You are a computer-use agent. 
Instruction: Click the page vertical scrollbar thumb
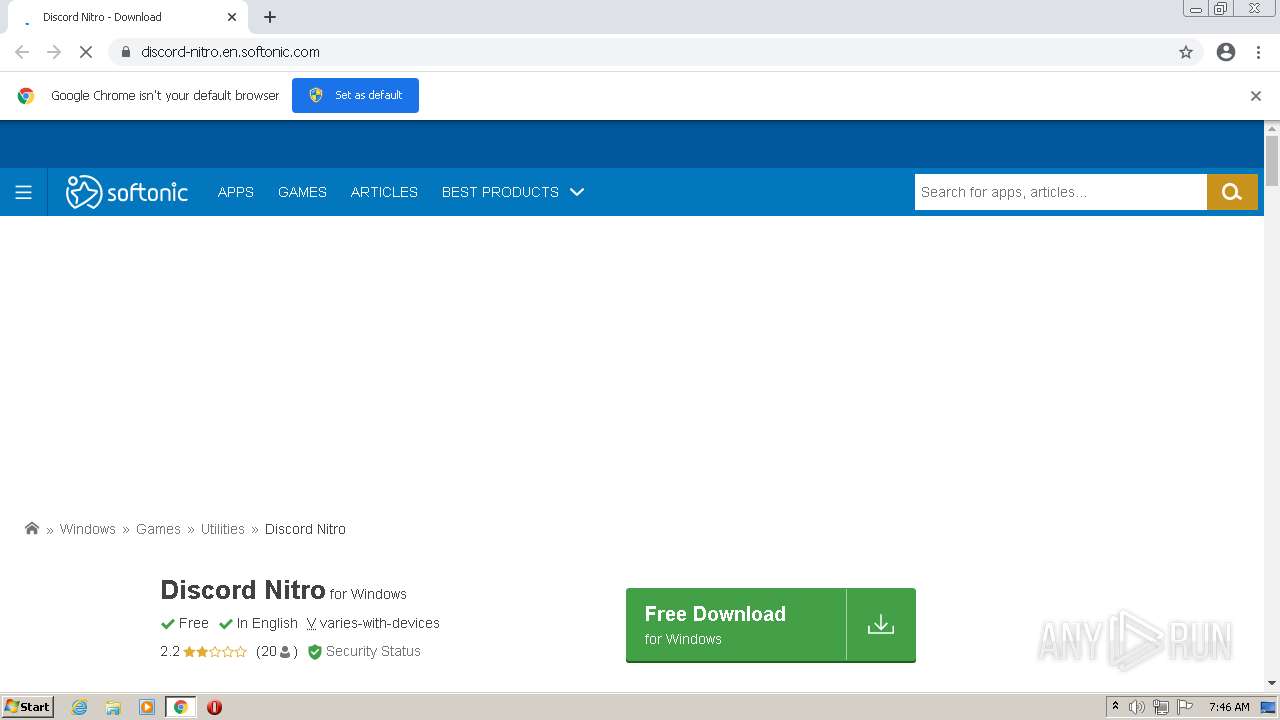pos(1272,160)
